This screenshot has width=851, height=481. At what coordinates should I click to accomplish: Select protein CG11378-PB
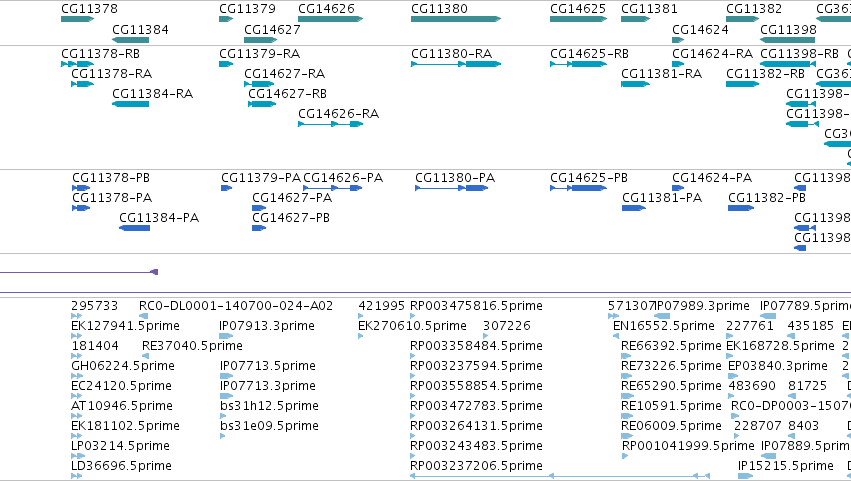click(x=111, y=178)
